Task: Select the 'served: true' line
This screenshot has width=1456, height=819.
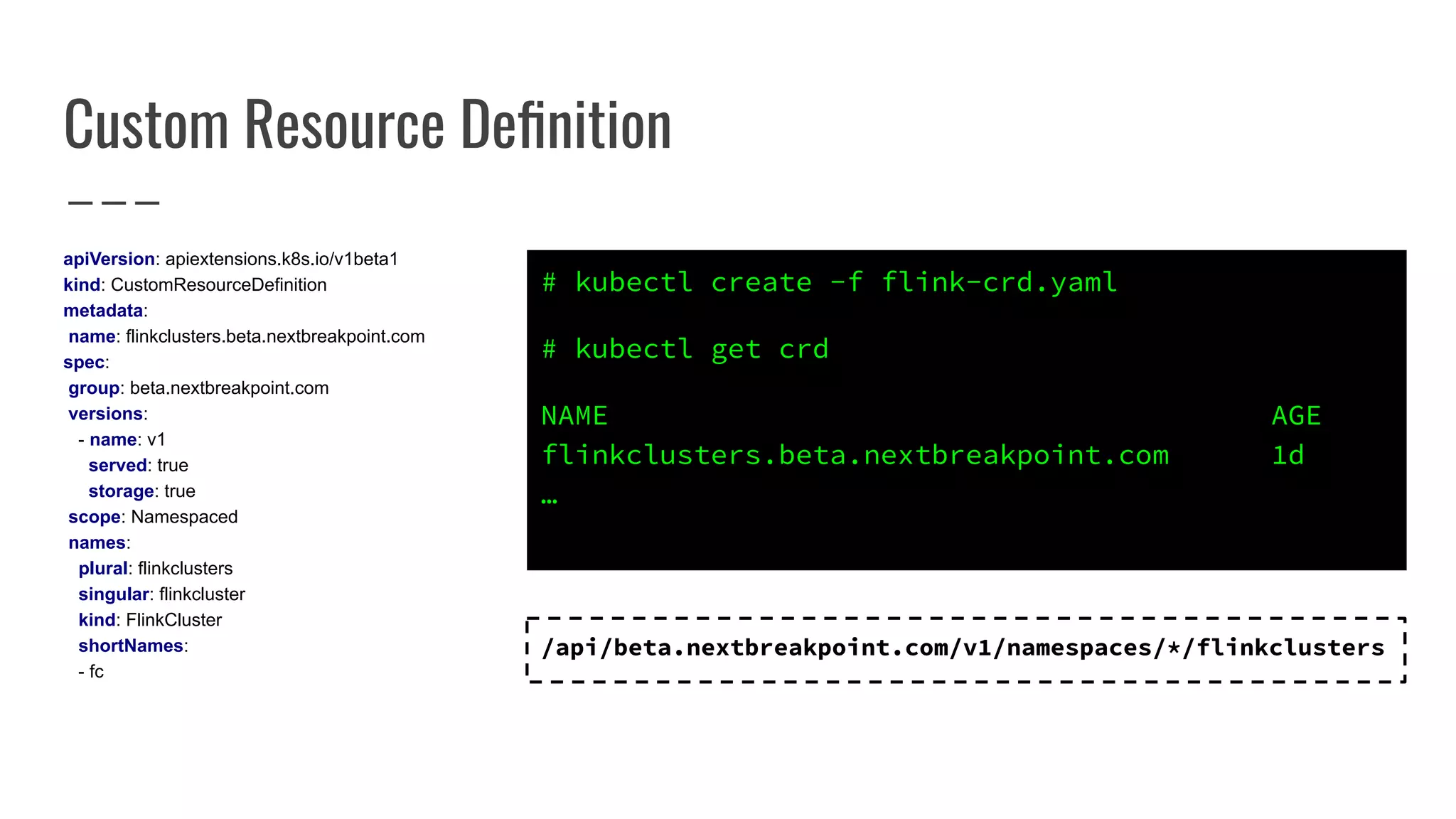Action: tap(138, 465)
